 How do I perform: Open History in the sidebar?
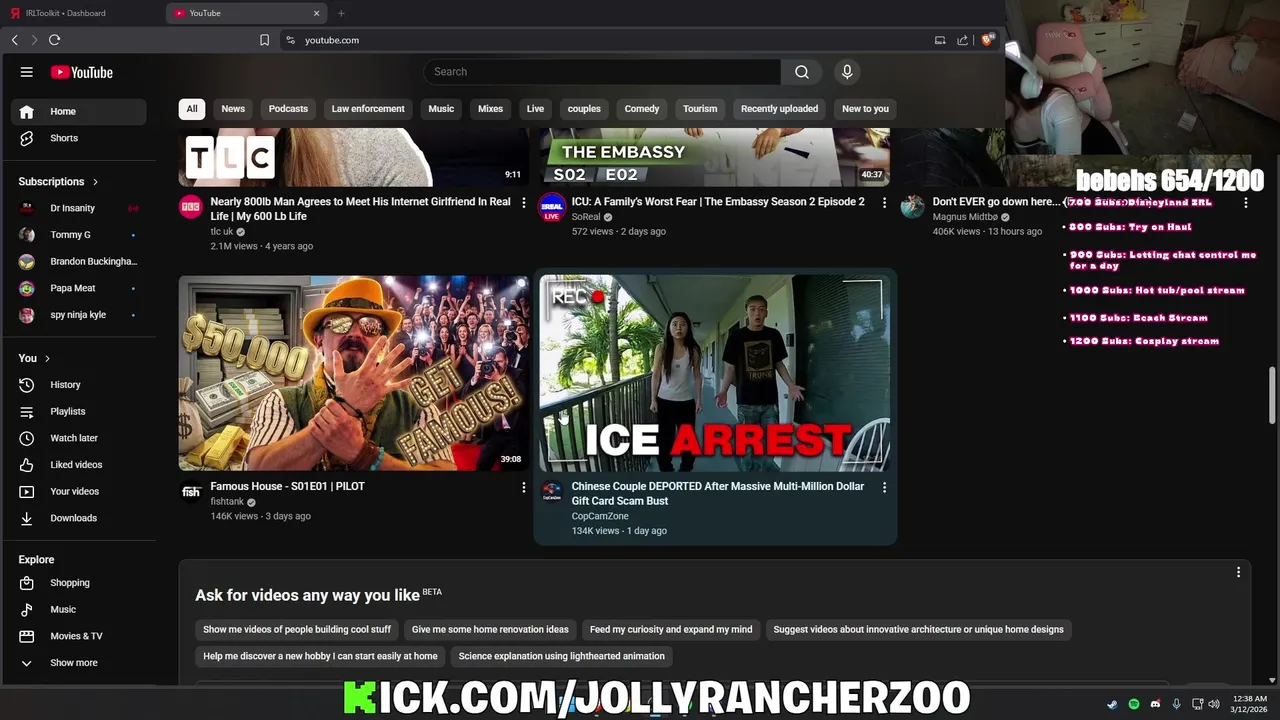coord(78,385)
